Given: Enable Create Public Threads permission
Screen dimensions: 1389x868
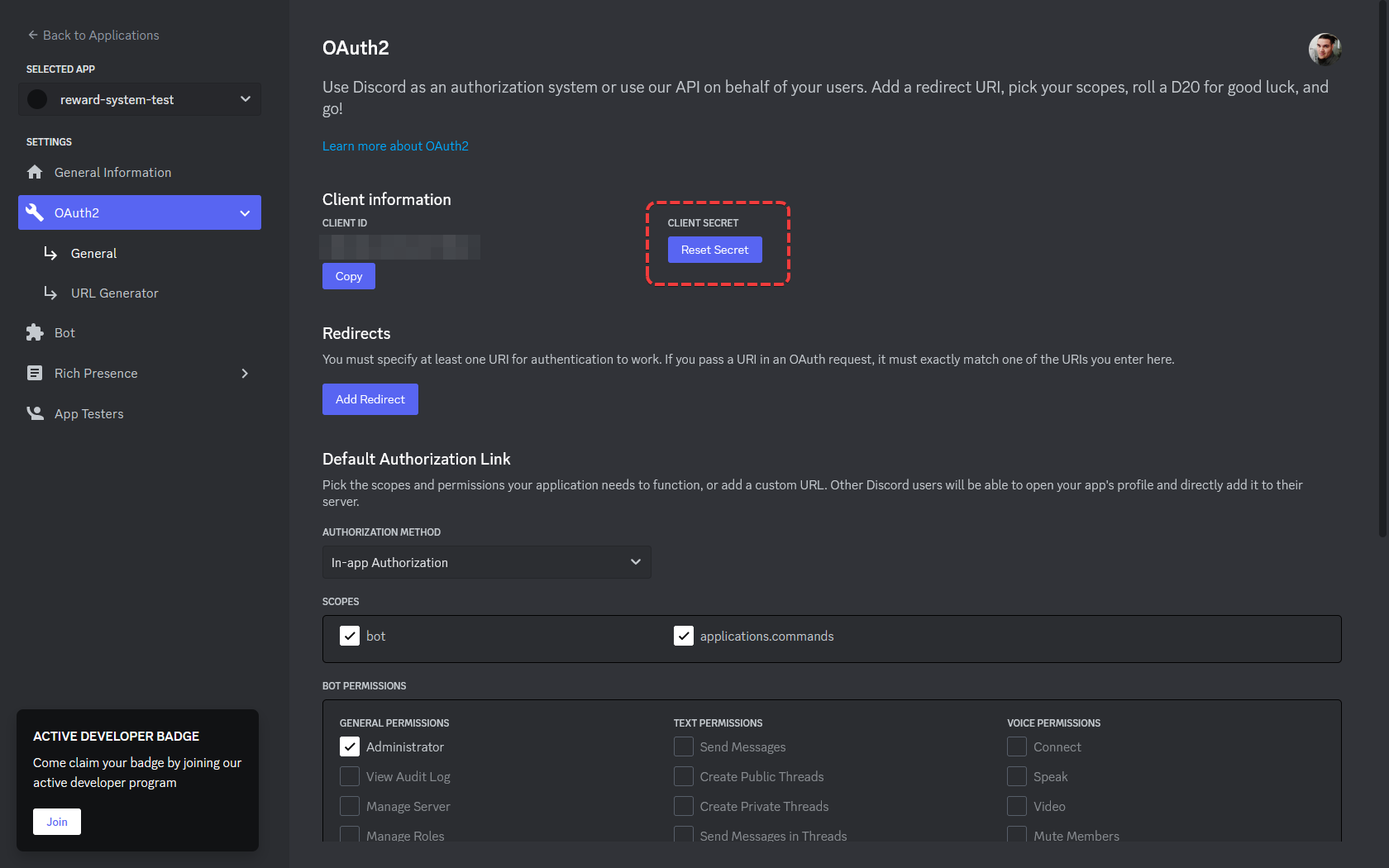Looking at the screenshot, I should tap(684, 776).
